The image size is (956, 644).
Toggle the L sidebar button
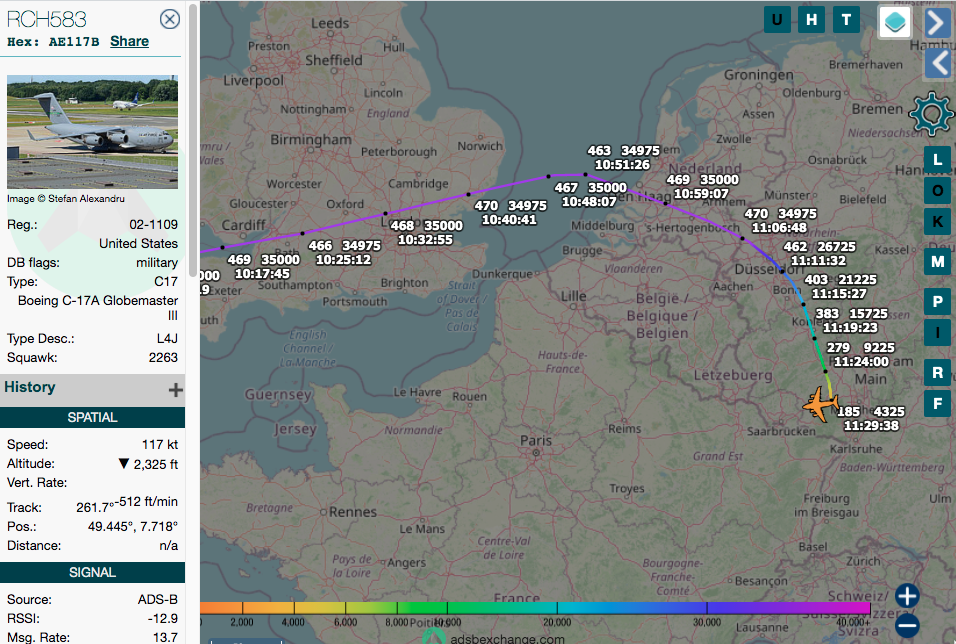coord(937,160)
